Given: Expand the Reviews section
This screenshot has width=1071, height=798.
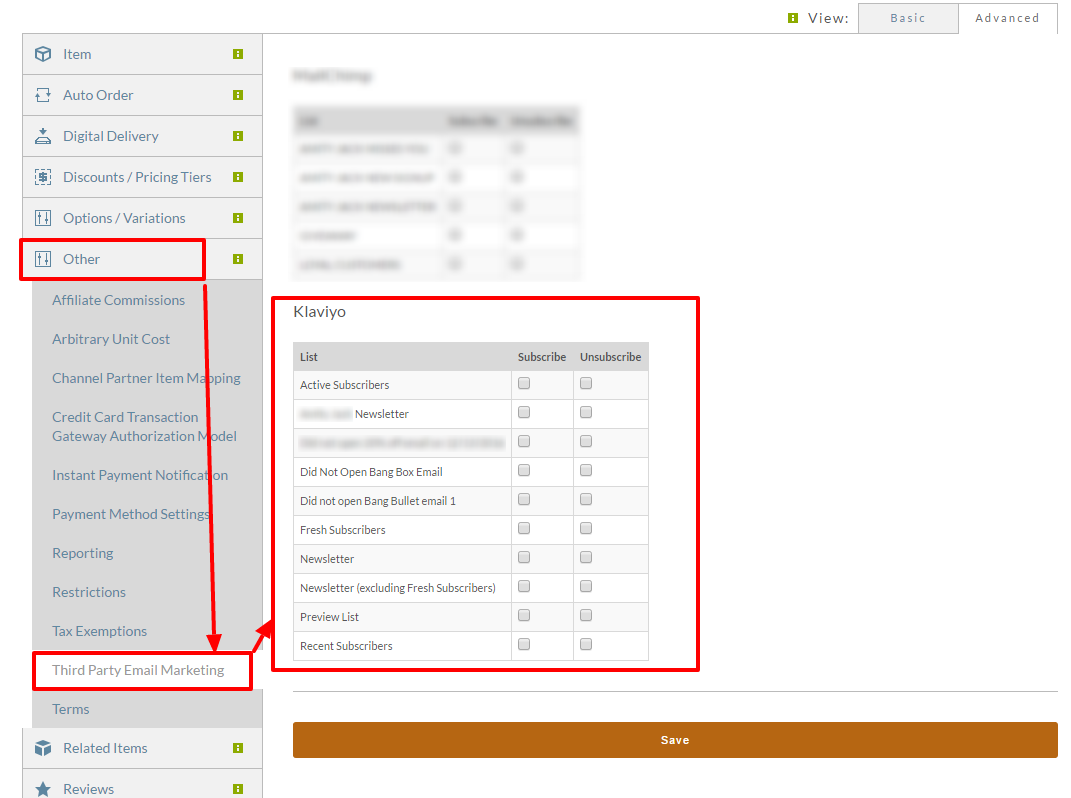Looking at the screenshot, I should coord(142,786).
